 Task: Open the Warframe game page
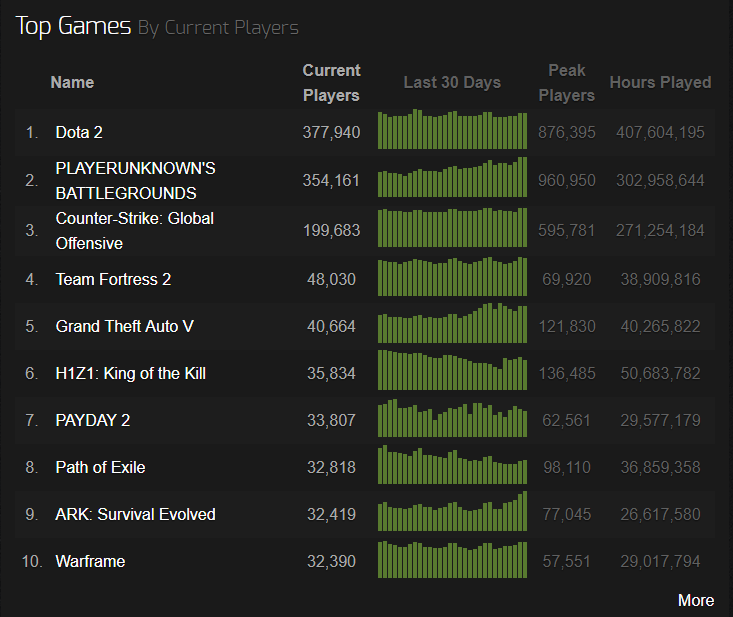click(x=90, y=561)
